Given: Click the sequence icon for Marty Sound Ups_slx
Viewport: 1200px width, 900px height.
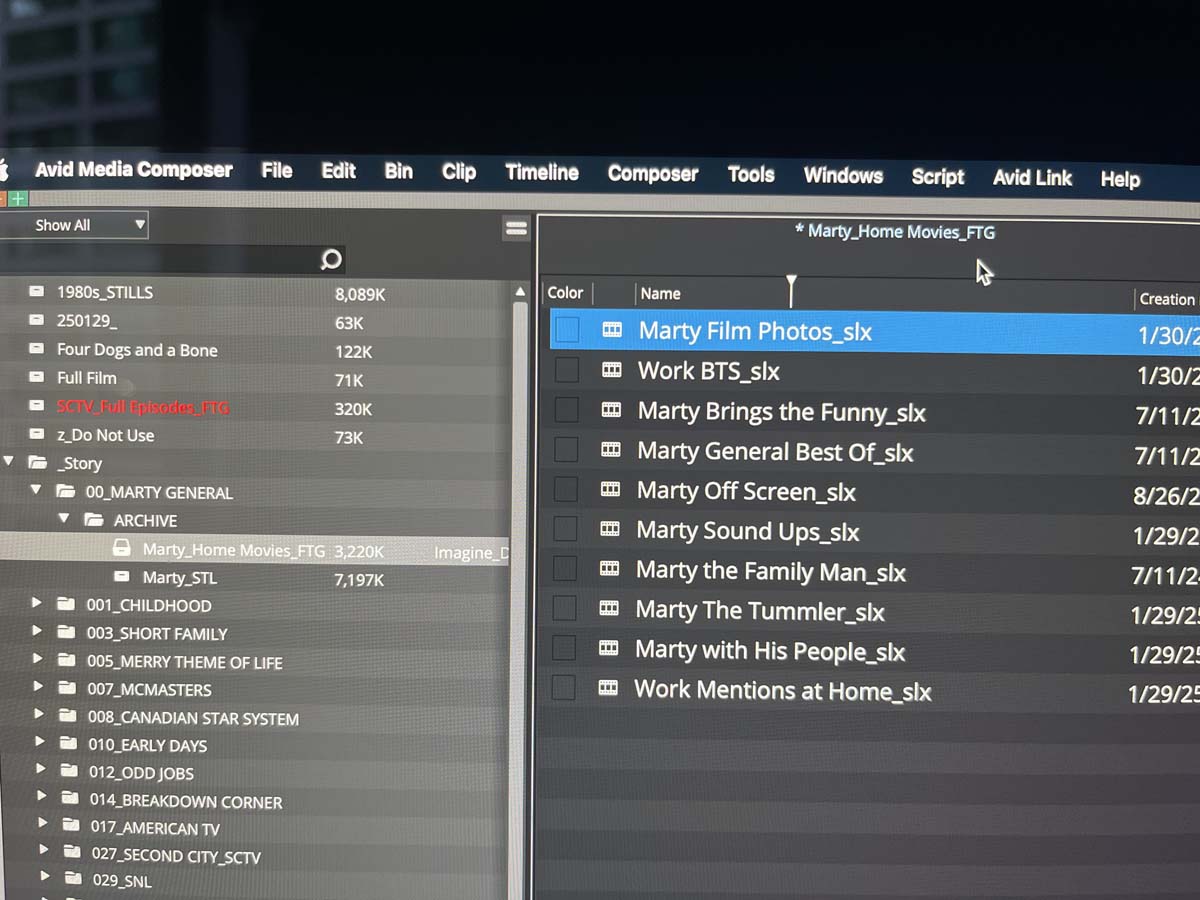Looking at the screenshot, I should (x=609, y=530).
